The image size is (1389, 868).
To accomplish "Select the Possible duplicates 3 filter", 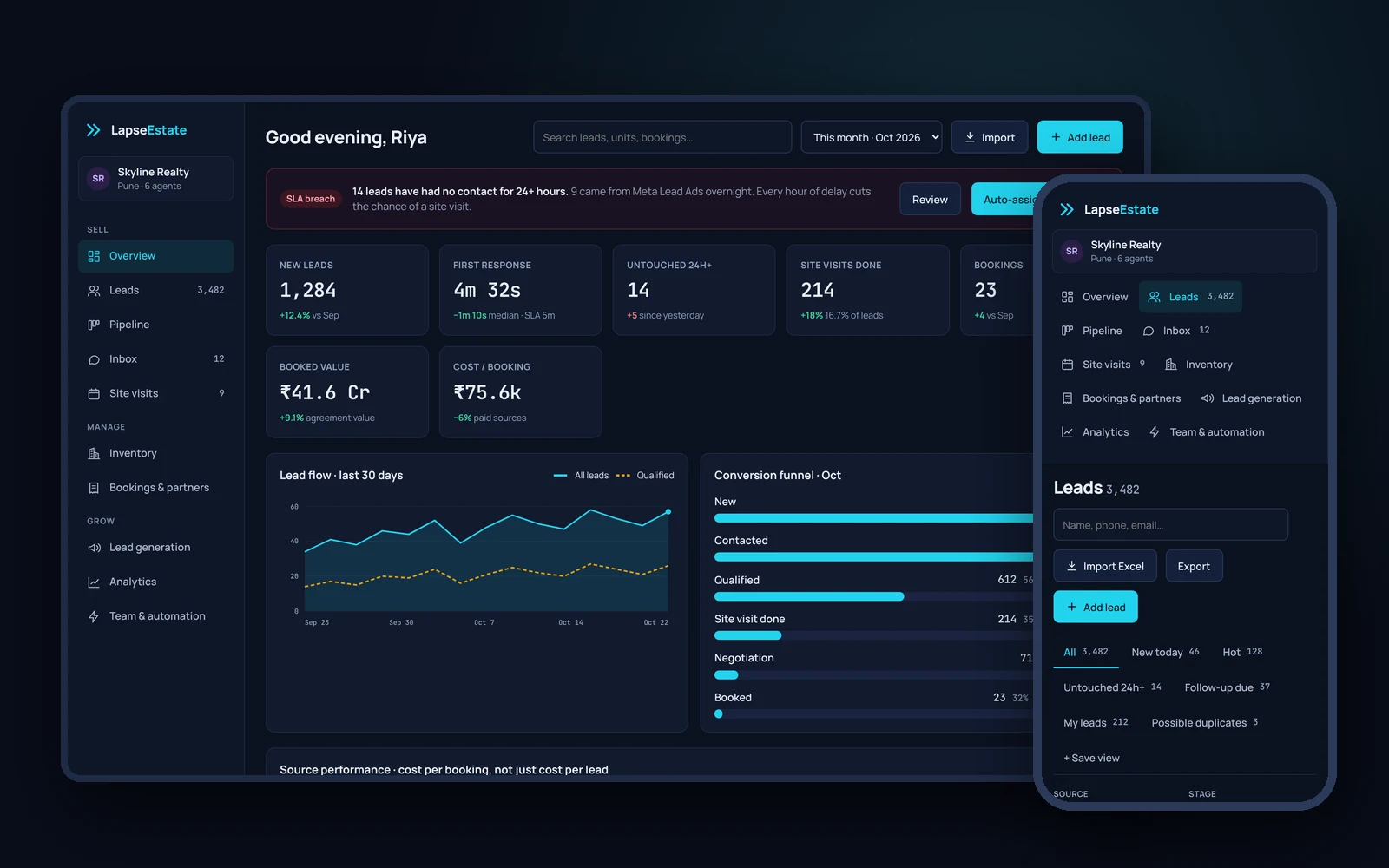I will tap(1205, 723).
